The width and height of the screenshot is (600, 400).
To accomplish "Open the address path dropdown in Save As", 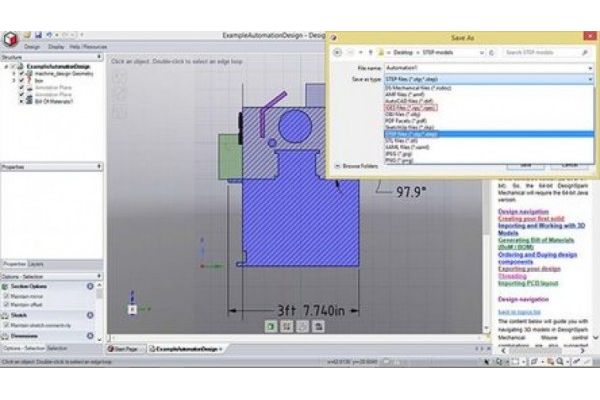I will click(x=482, y=53).
